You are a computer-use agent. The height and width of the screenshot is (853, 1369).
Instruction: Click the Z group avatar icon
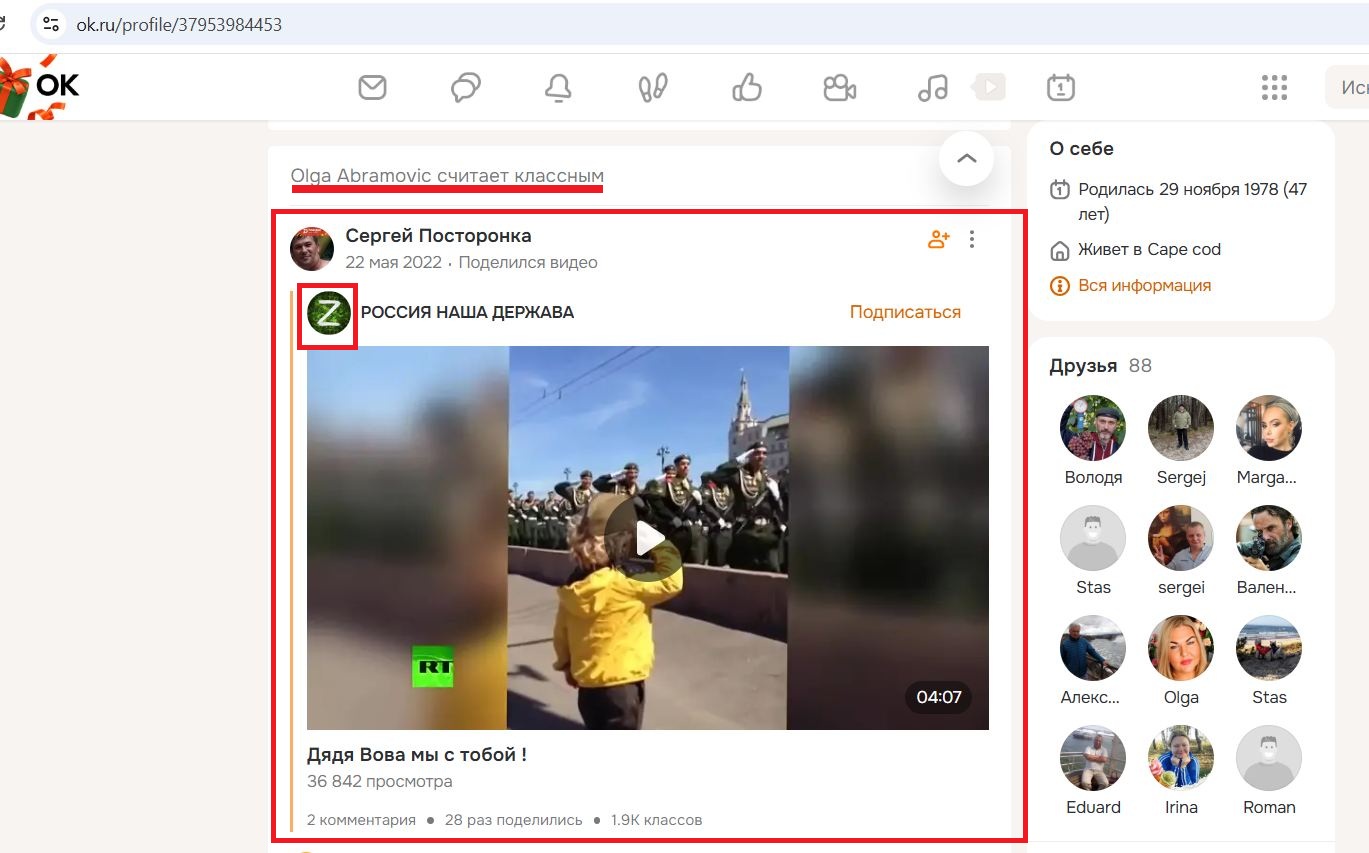329,313
